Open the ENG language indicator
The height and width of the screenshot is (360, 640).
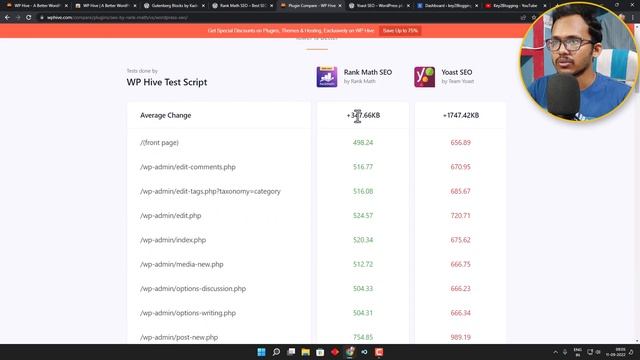(x=578, y=352)
